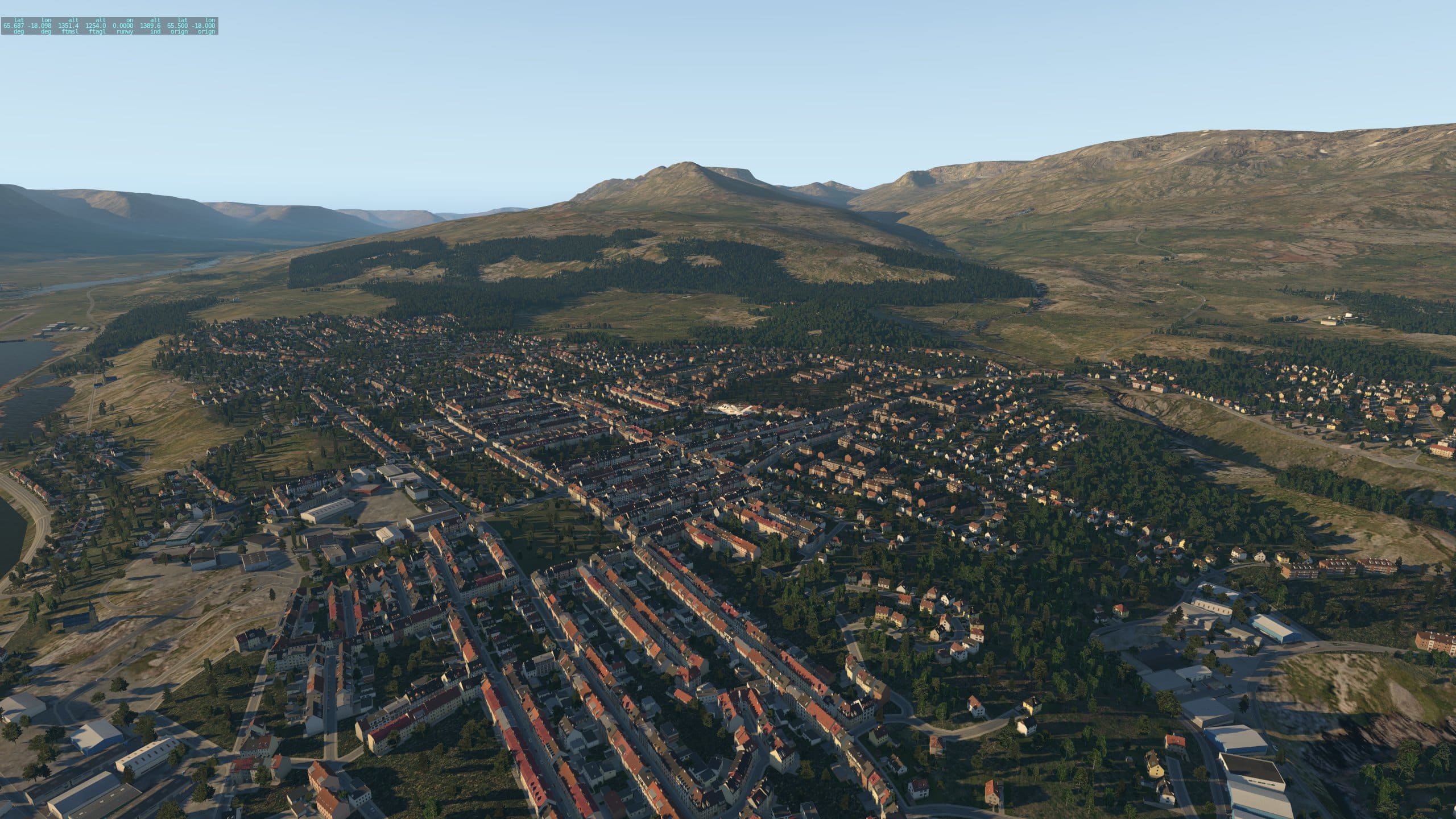The image size is (1456, 819).
Task: Click the blue-roofed hangar at bottom left
Action: point(97,737)
